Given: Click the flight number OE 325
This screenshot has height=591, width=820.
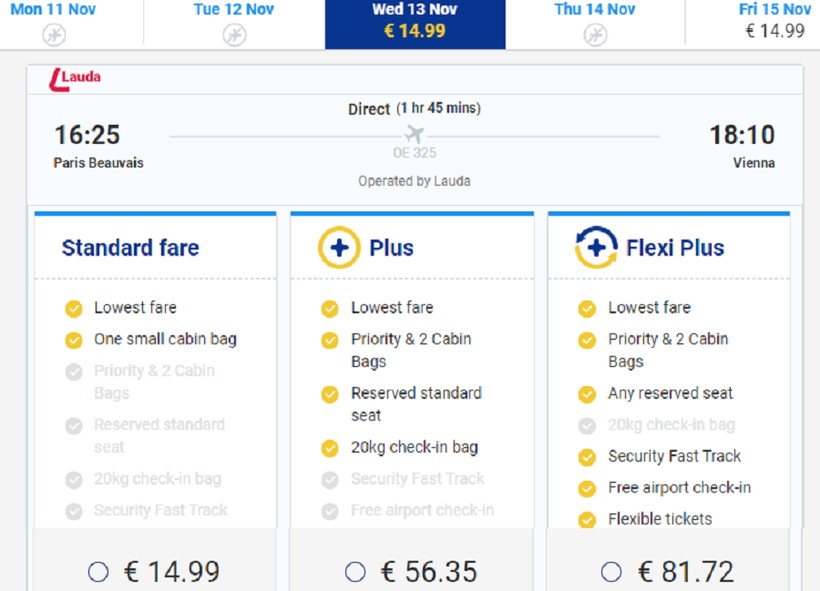Looking at the screenshot, I should tap(415, 154).
